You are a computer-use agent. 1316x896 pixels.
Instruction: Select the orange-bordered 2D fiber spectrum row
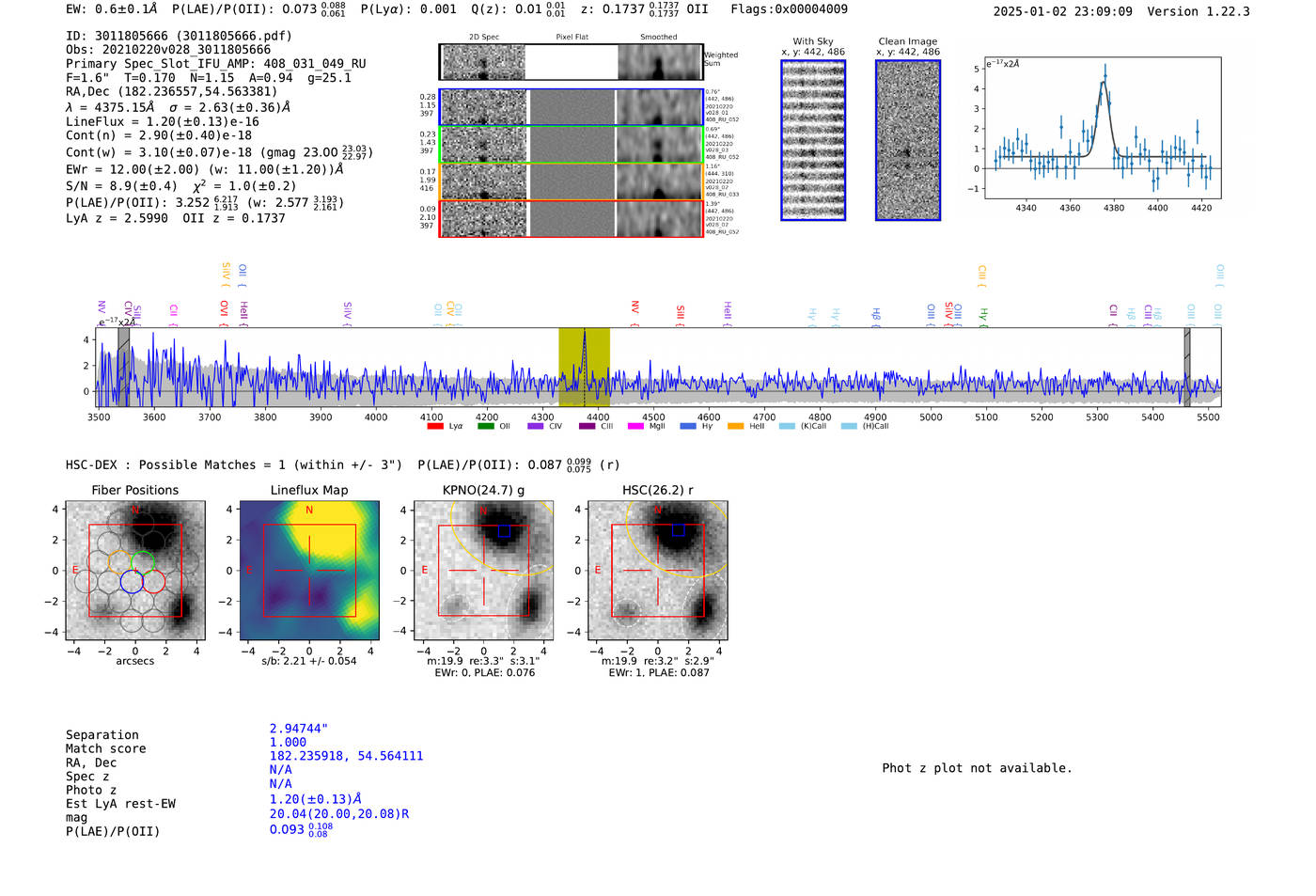click(x=572, y=181)
